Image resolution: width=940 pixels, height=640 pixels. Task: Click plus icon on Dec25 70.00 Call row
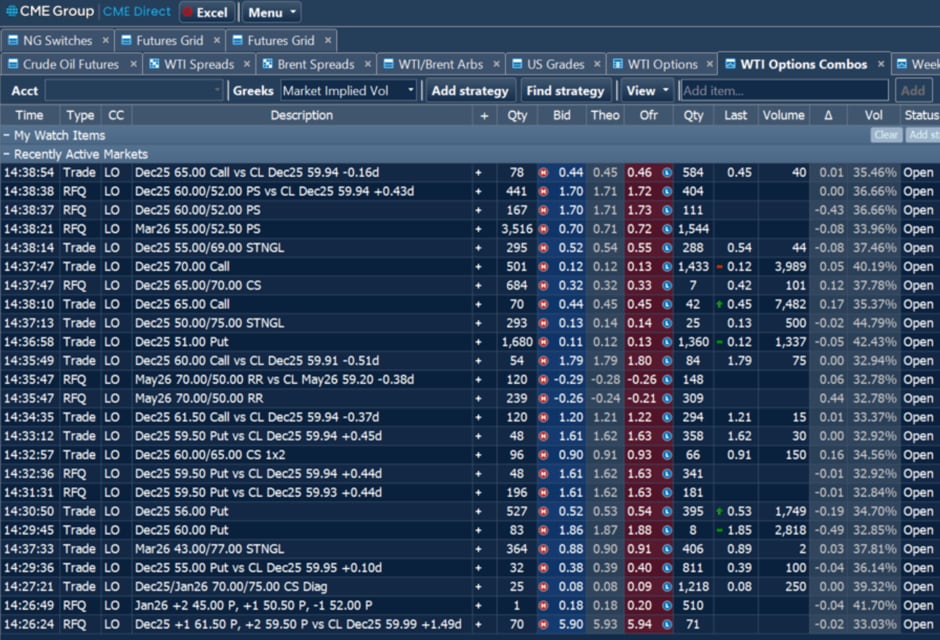coord(478,267)
